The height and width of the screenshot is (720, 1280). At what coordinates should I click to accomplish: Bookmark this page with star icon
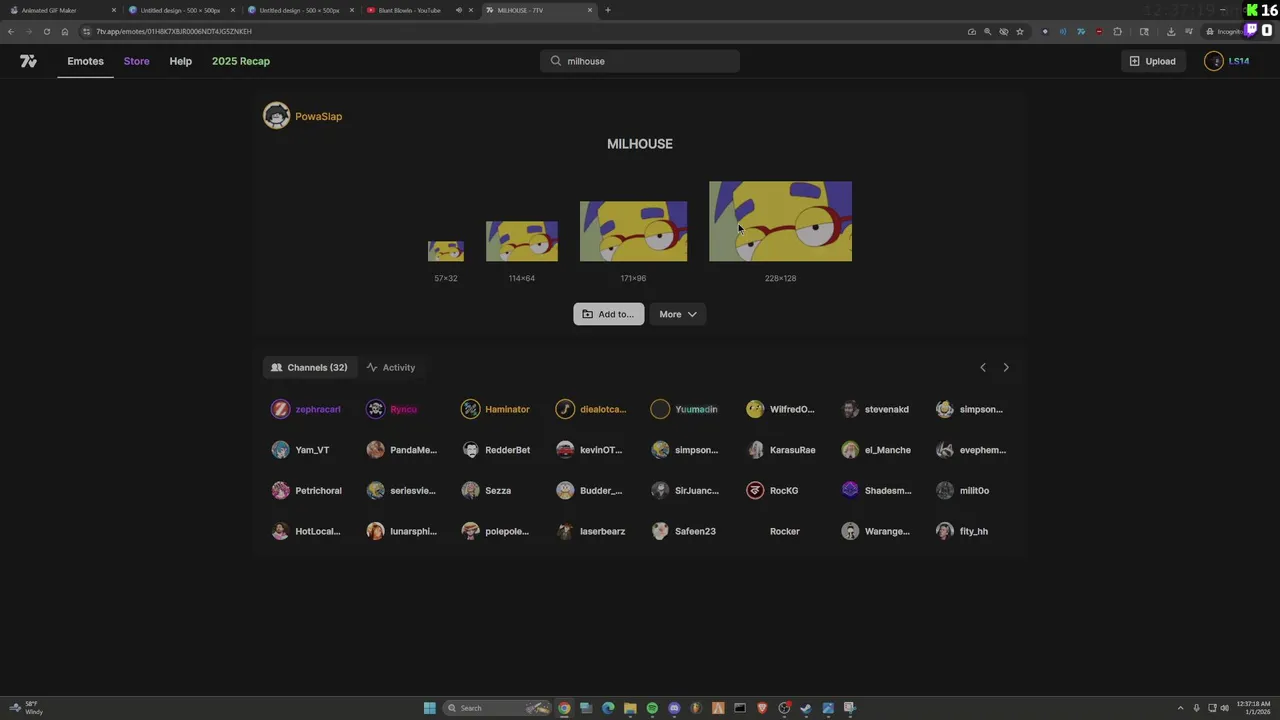pos(1020,31)
